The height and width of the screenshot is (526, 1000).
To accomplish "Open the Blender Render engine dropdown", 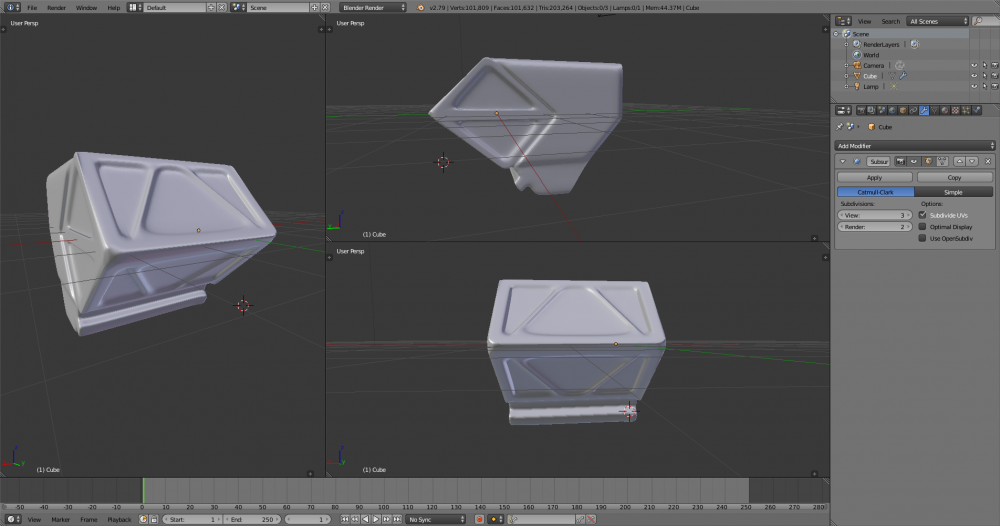I will 374,7.
